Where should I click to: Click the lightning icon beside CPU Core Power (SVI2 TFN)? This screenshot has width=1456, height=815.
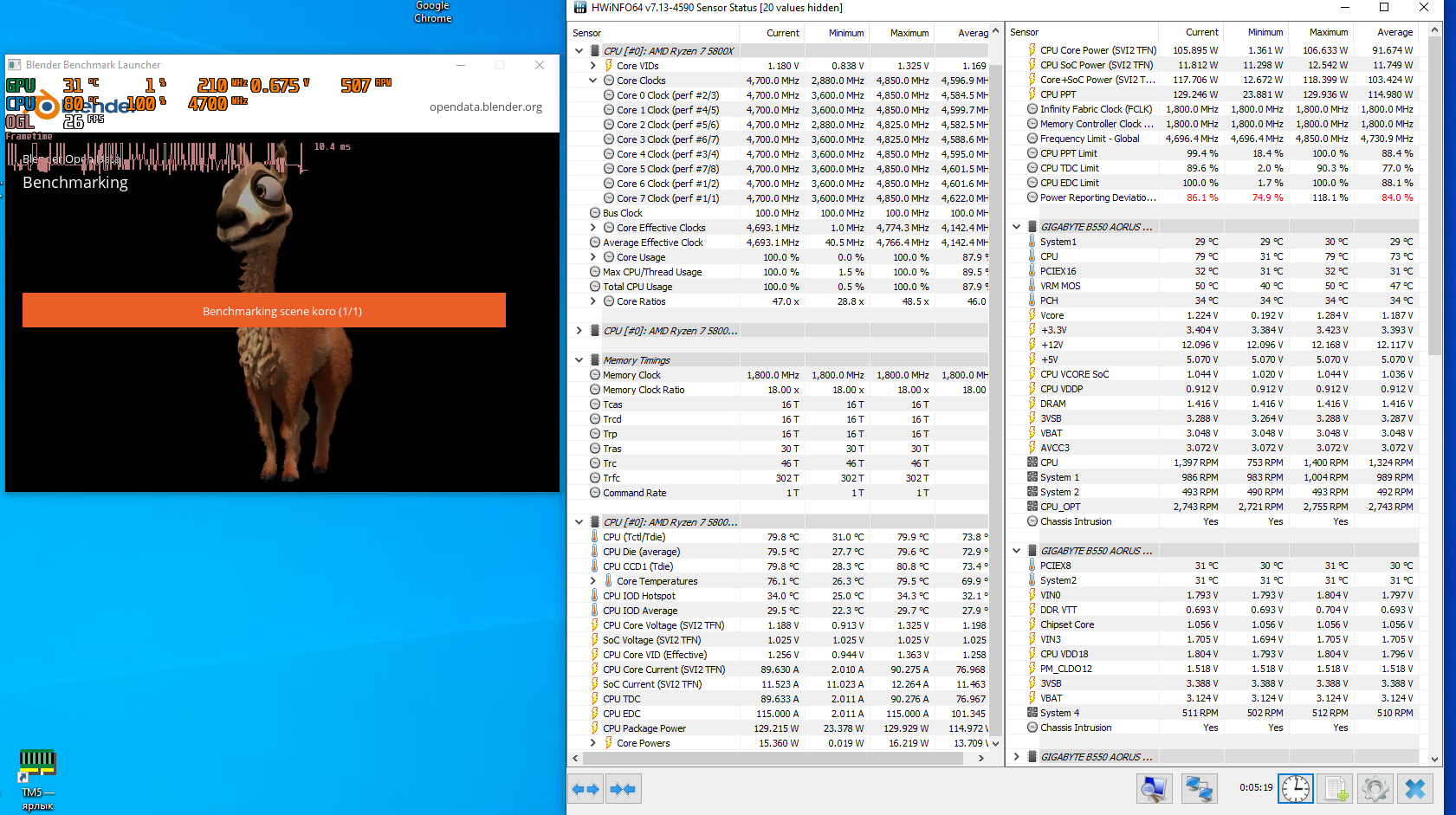click(x=1032, y=50)
